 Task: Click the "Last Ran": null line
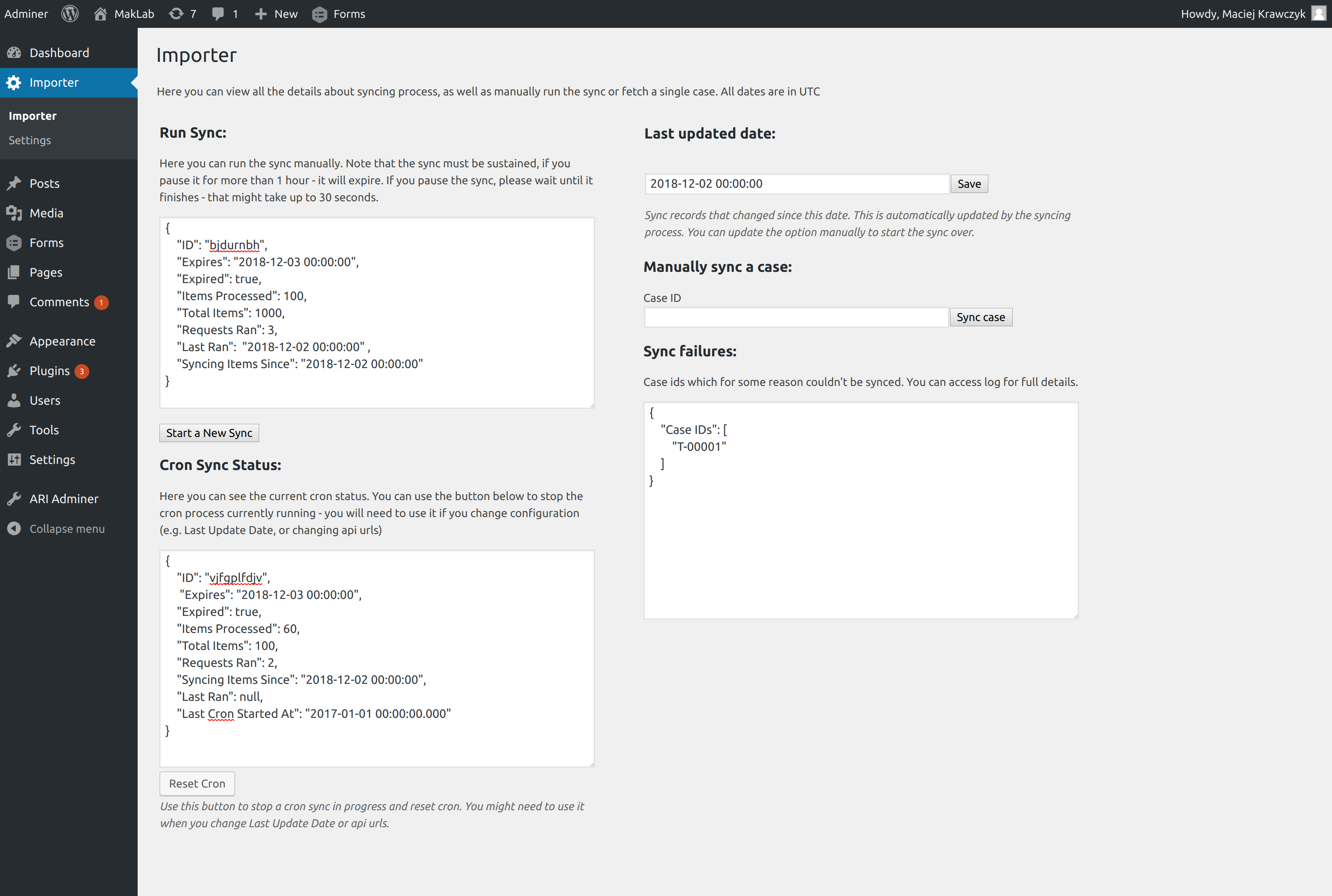tap(220, 697)
